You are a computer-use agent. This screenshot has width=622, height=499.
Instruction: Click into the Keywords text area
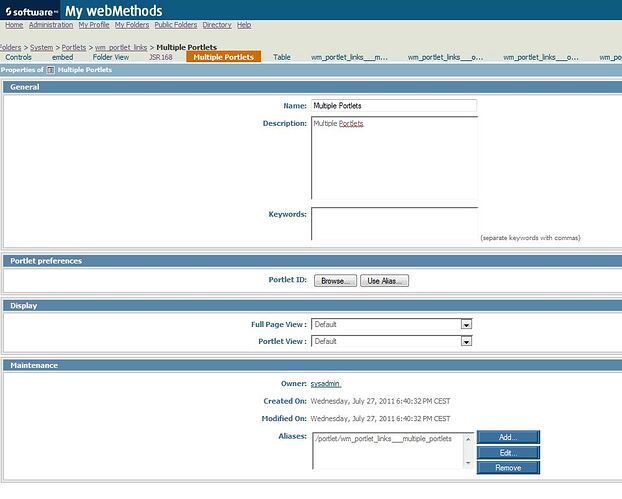[394, 224]
